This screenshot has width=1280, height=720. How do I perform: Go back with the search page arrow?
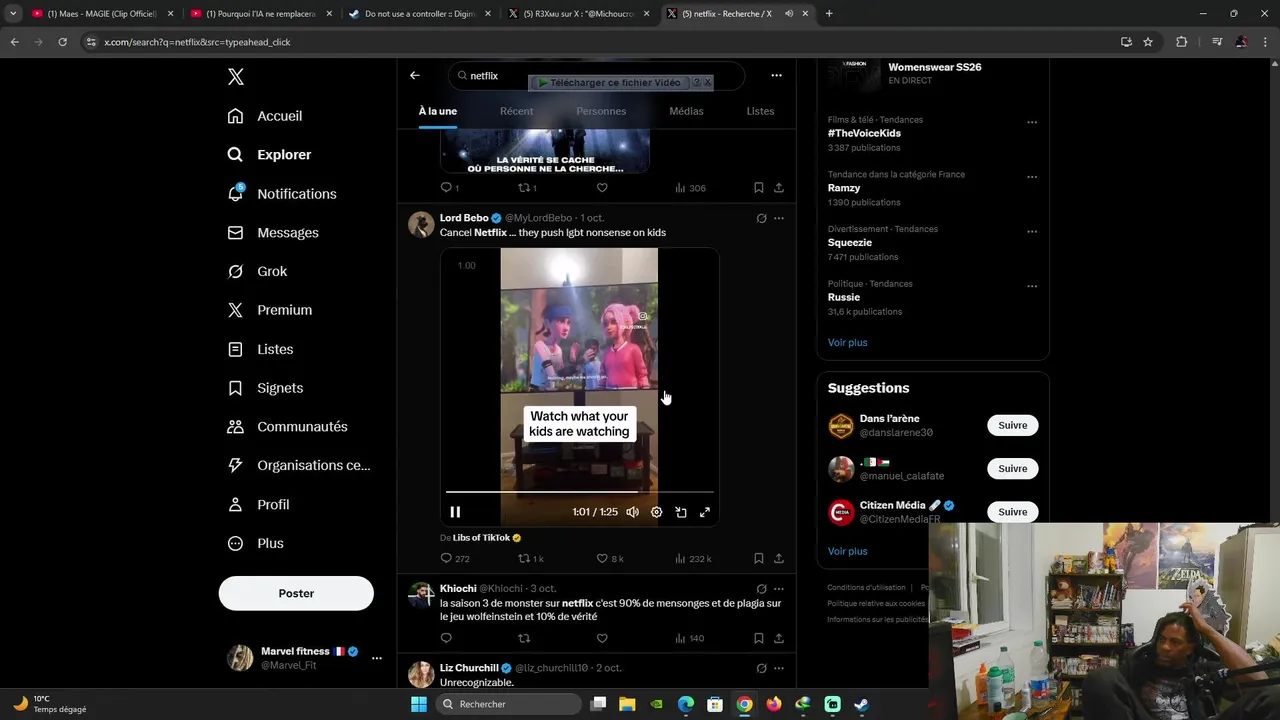tap(414, 75)
